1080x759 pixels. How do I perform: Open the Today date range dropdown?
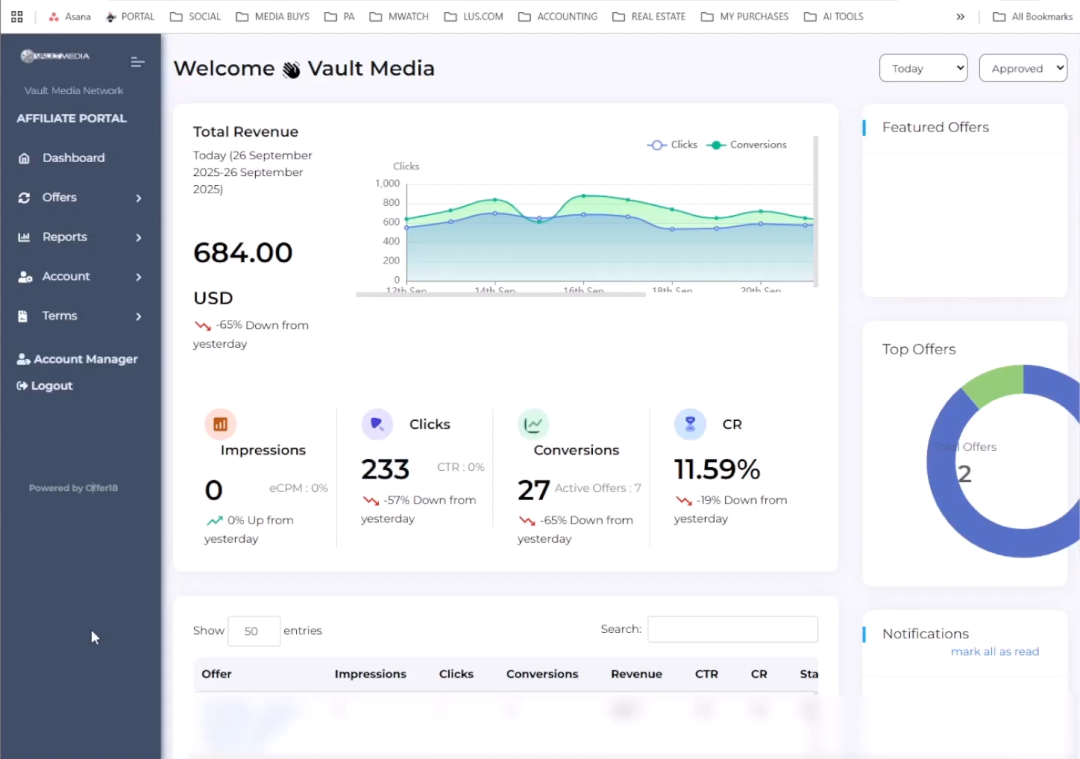click(922, 68)
